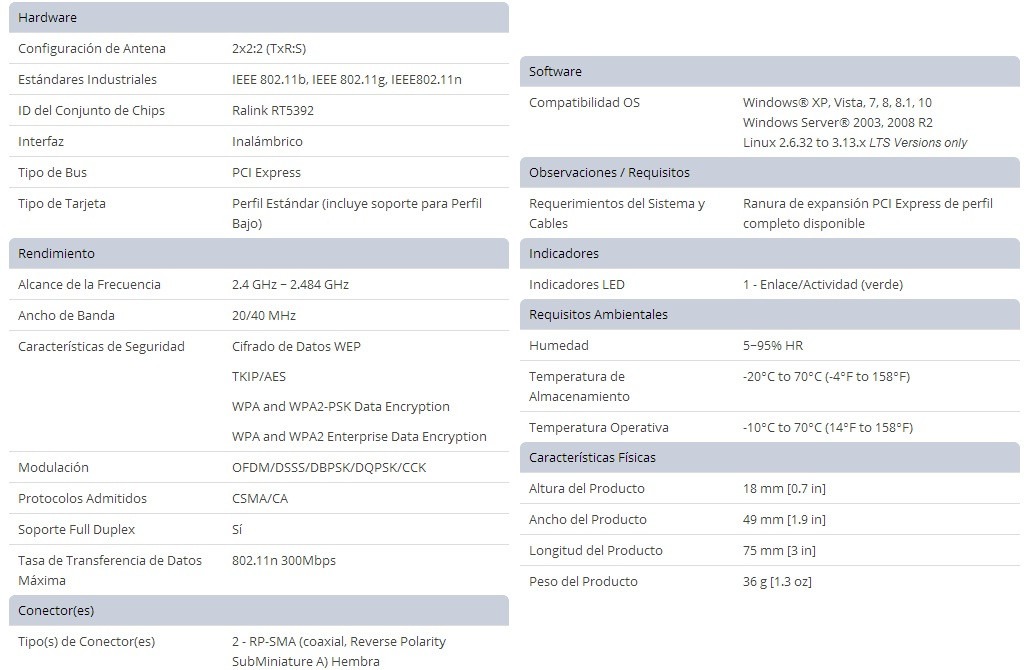Select the 5~95% HR humidity value

(x=773, y=345)
